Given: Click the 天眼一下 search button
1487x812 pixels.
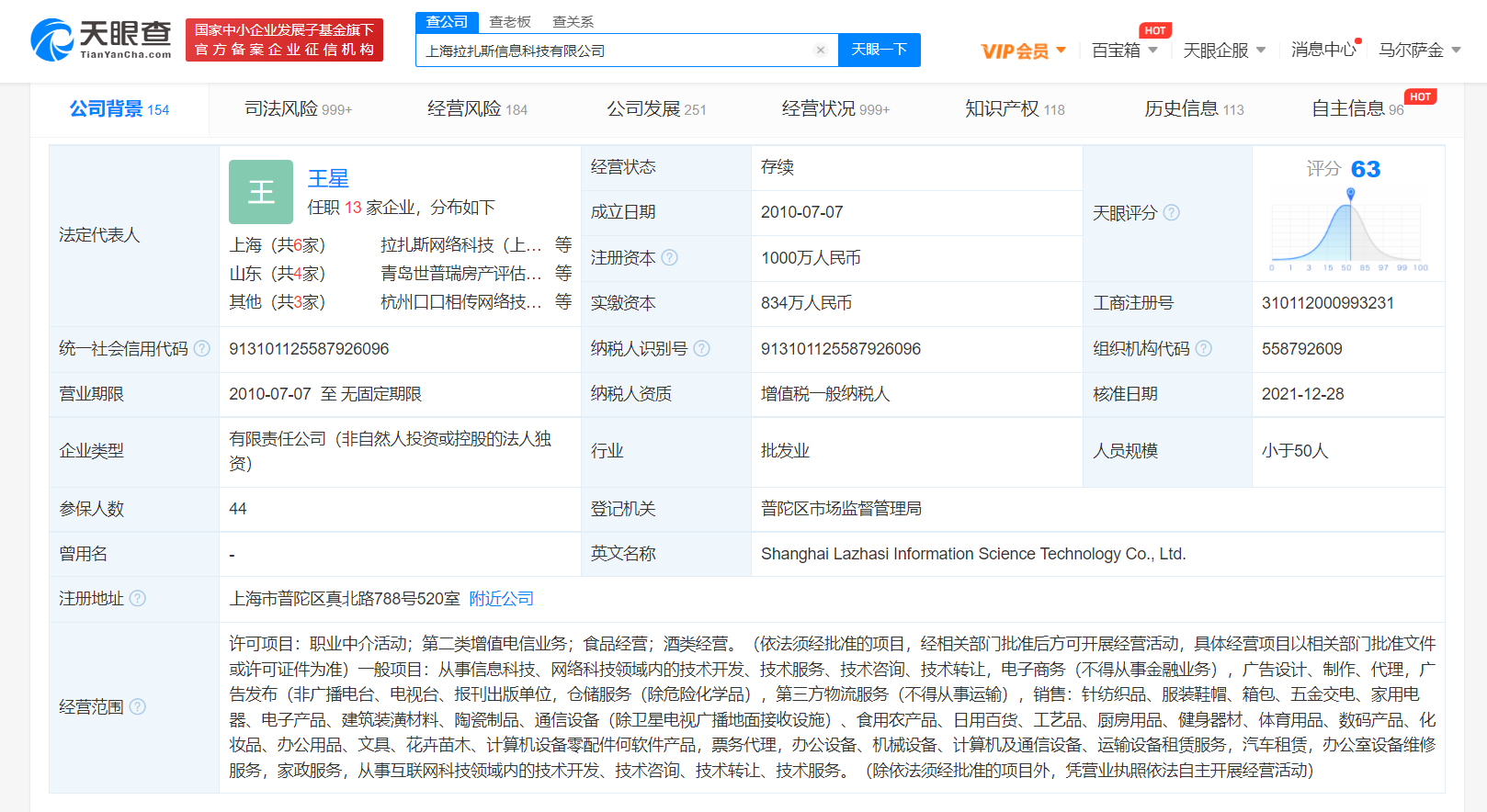Looking at the screenshot, I should point(879,51).
